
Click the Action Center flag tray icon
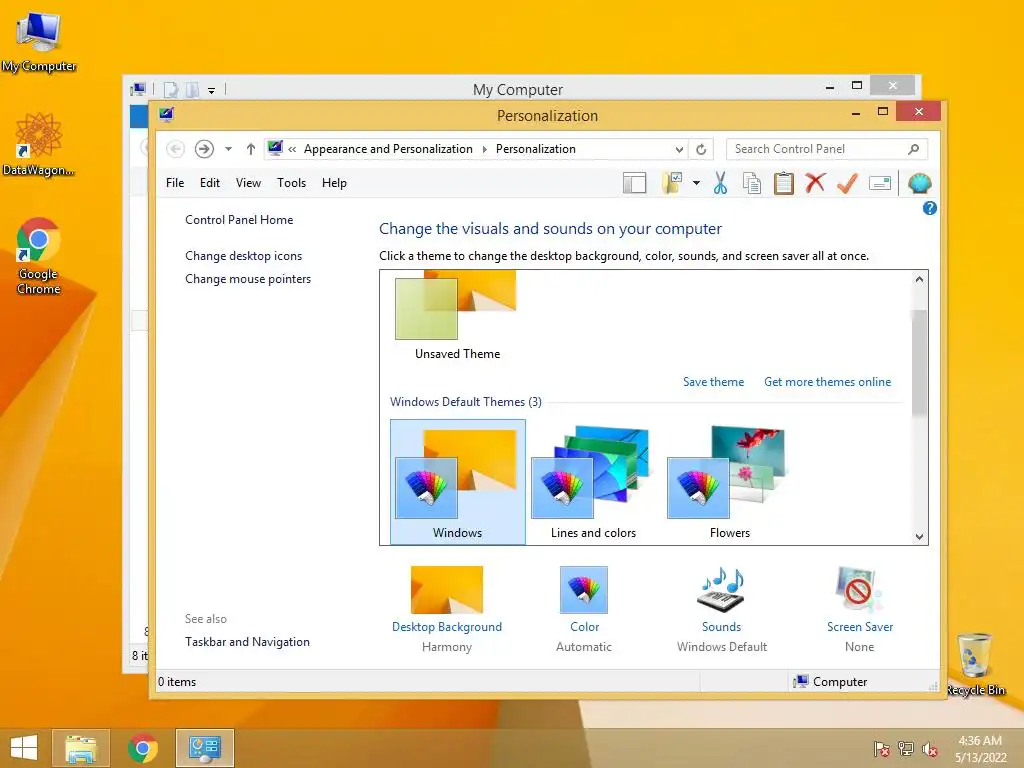(882, 749)
